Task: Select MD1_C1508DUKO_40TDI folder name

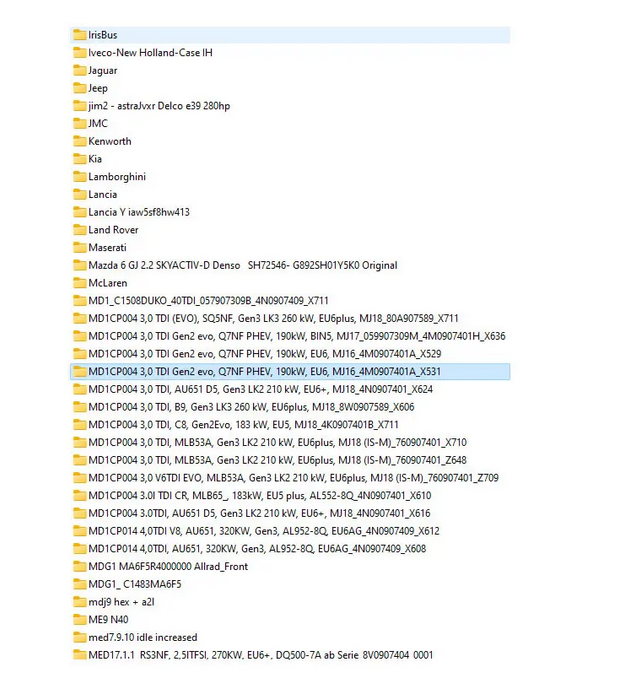Action: [x=208, y=301]
